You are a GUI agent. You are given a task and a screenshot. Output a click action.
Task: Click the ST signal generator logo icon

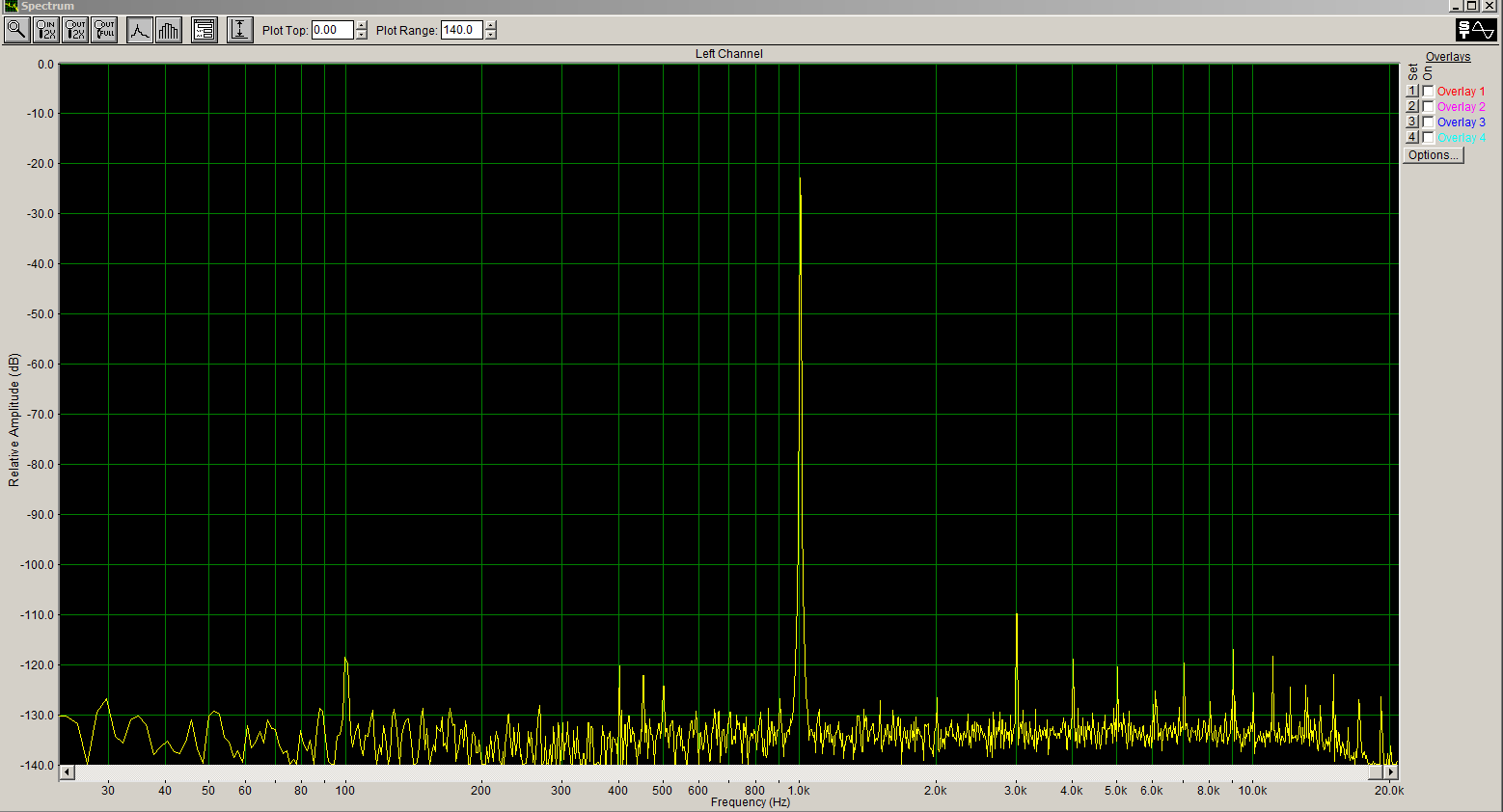tap(1476, 30)
